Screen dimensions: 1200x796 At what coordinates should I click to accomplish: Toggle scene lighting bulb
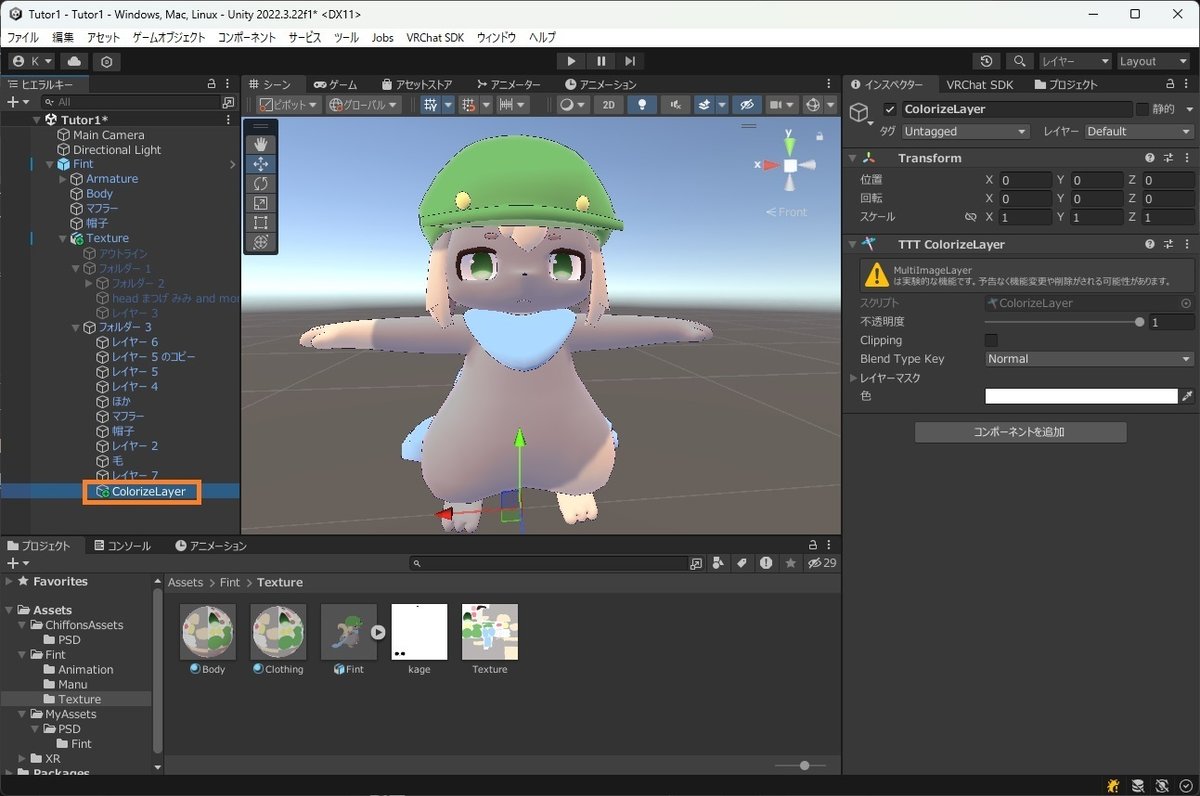(x=642, y=104)
